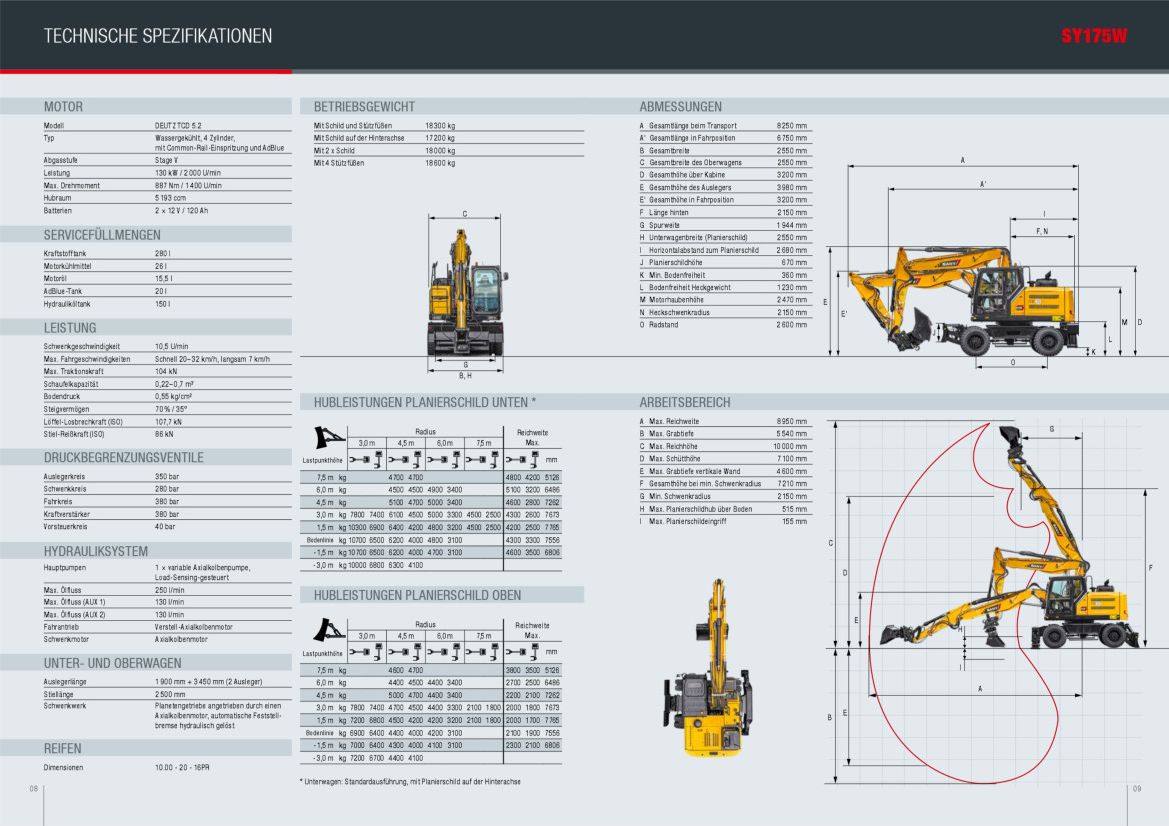Image resolution: width=1169 pixels, height=826 pixels.
Task: Click the SERVICEFÜLLMENGEN section heading
Action: point(102,235)
